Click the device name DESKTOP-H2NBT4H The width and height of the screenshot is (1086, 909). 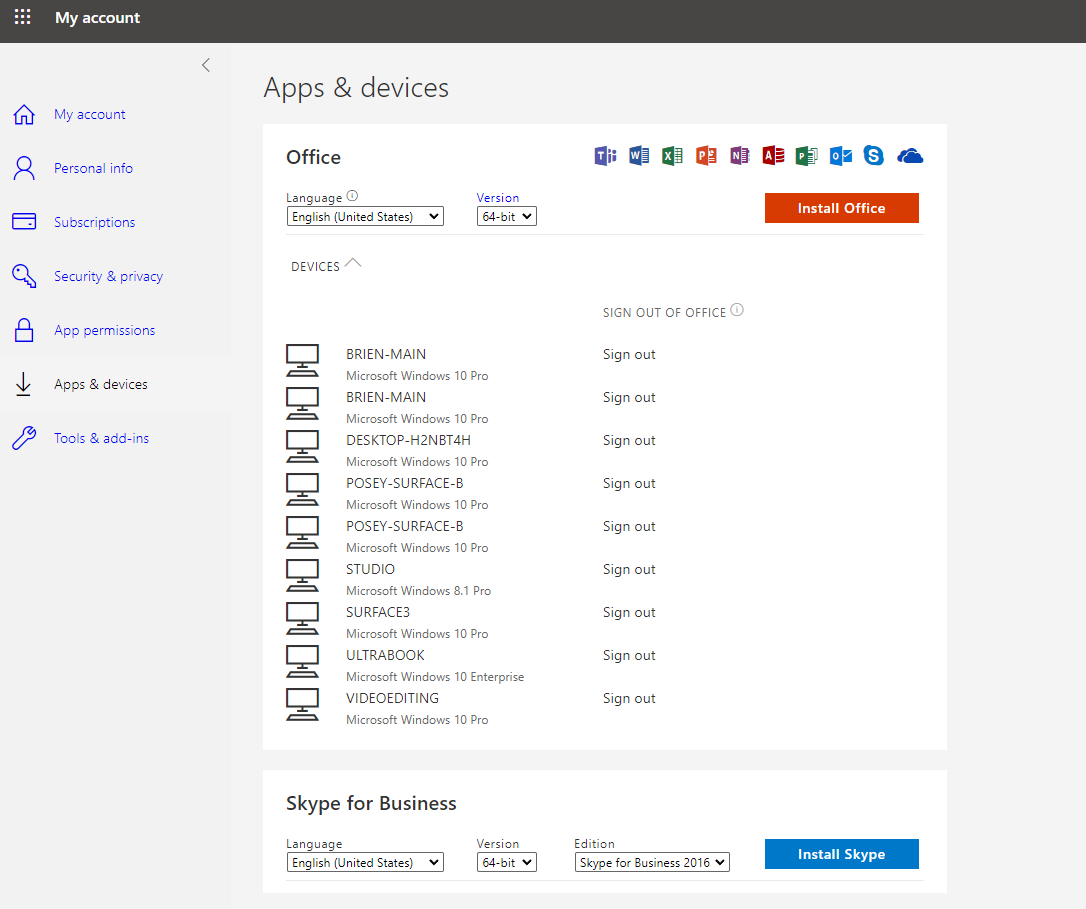coord(409,441)
